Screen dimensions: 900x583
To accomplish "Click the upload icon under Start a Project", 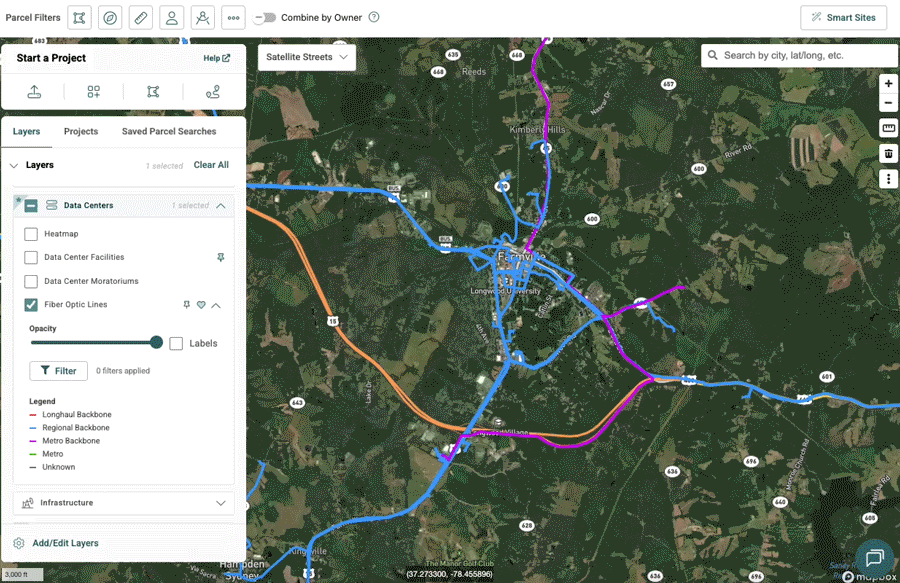I will pyautogui.click(x=34, y=92).
